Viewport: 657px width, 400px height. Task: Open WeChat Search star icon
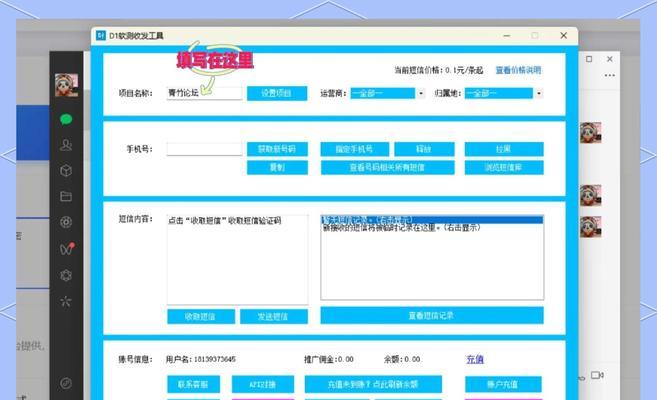point(66,301)
